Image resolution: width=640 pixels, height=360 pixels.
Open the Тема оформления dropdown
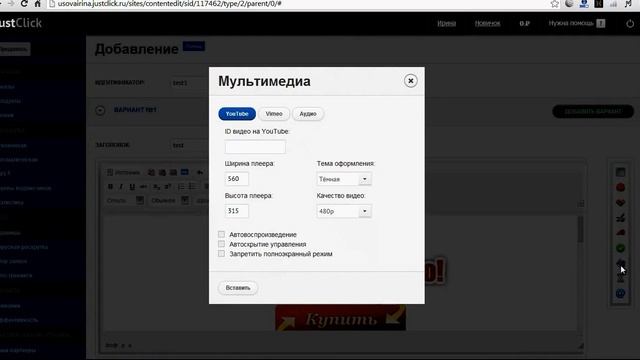pyautogui.click(x=344, y=179)
